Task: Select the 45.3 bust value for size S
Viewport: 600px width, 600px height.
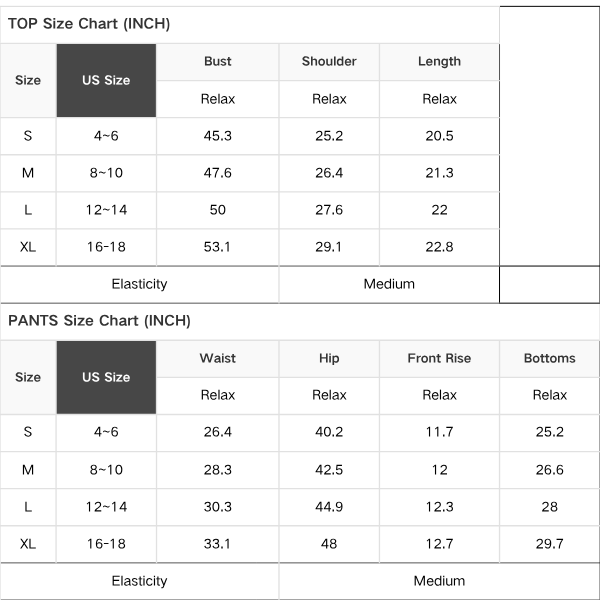Action: 218,136
